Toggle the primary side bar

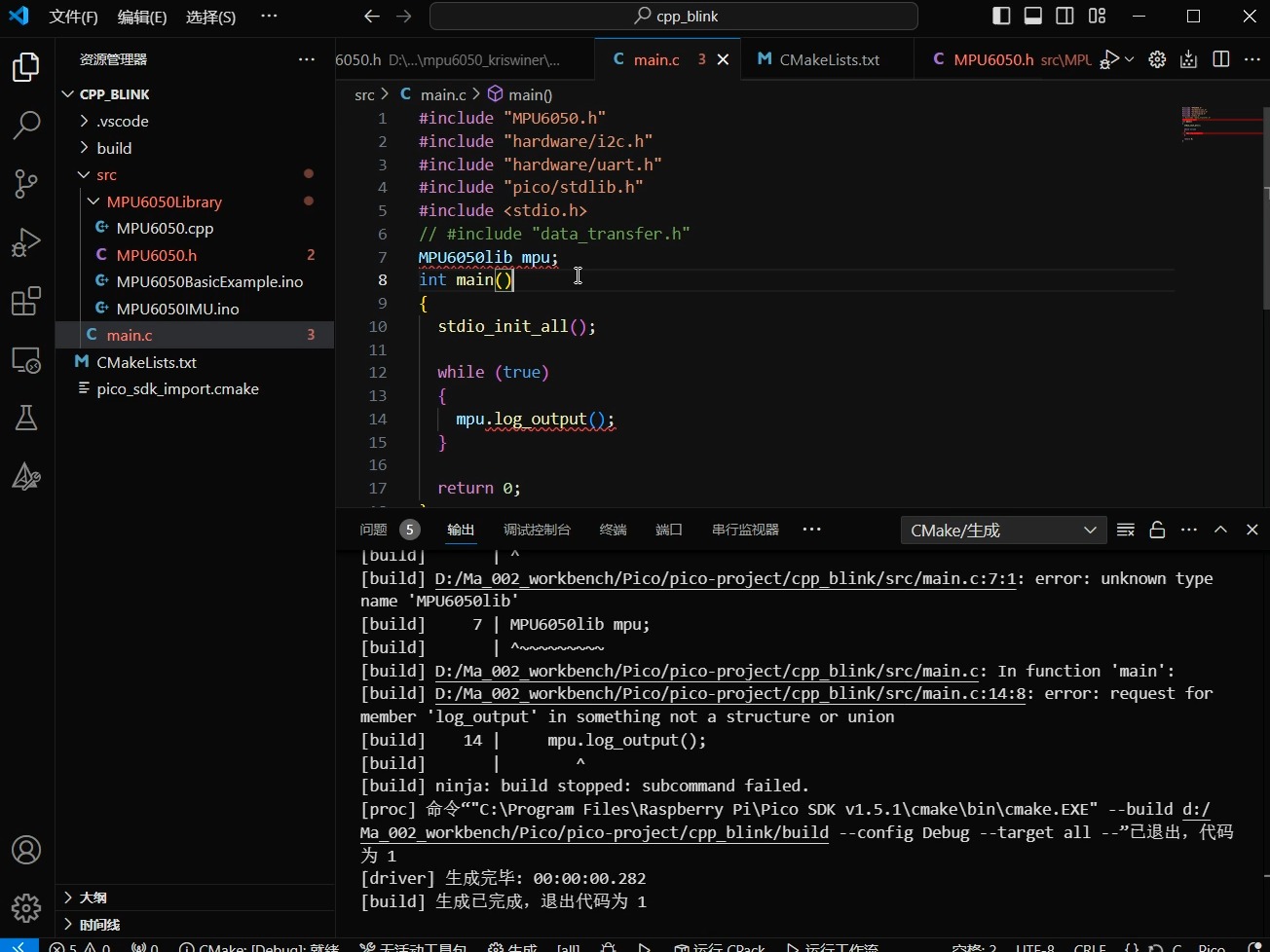(x=1001, y=16)
